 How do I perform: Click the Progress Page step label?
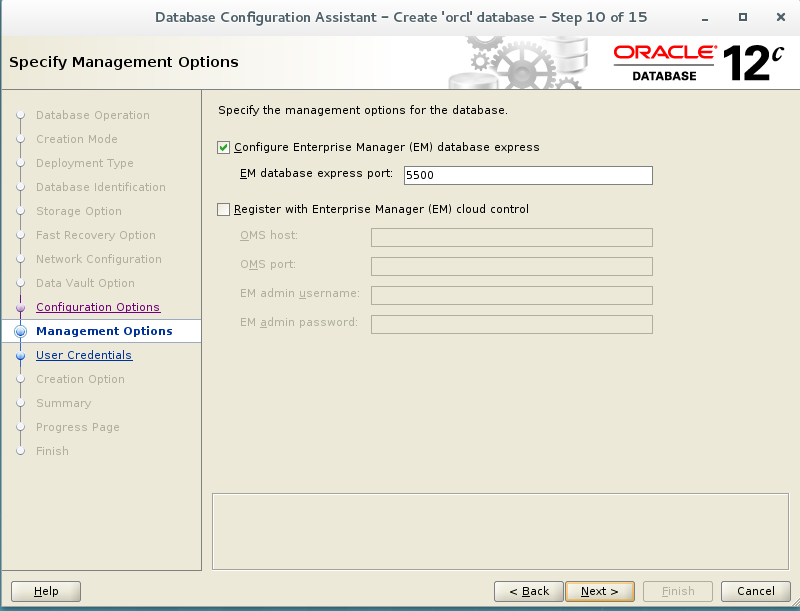point(78,427)
